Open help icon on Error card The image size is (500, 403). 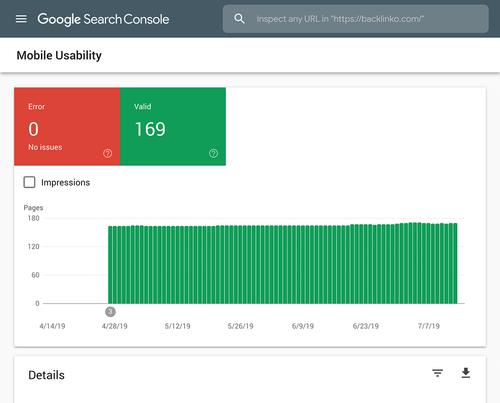(x=107, y=153)
